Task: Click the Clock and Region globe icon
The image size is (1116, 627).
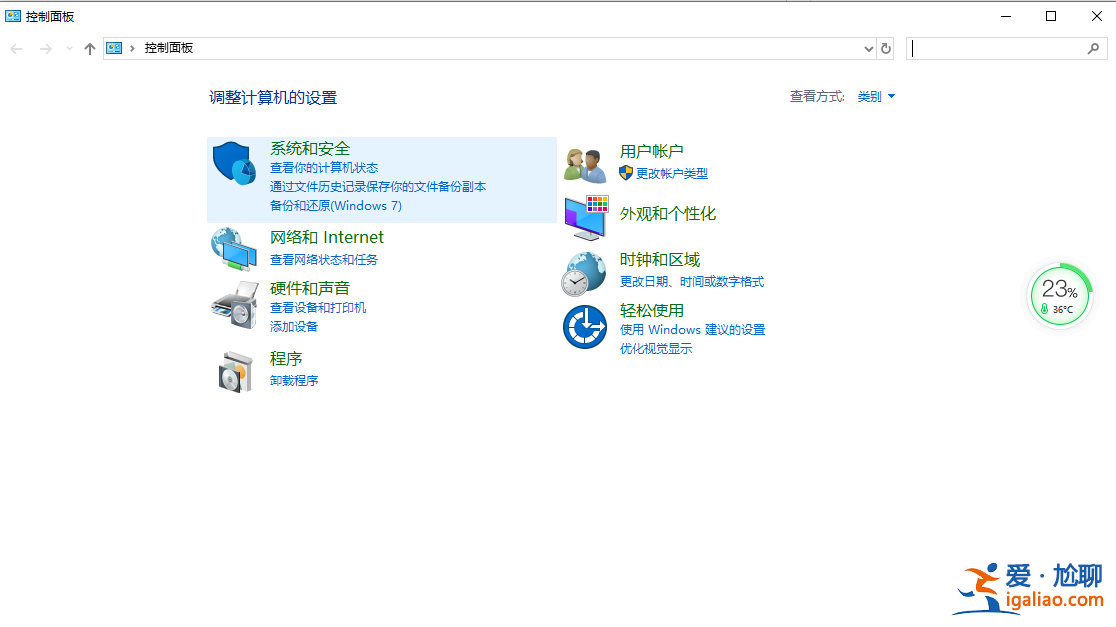Action: pyautogui.click(x=584, y=273)
